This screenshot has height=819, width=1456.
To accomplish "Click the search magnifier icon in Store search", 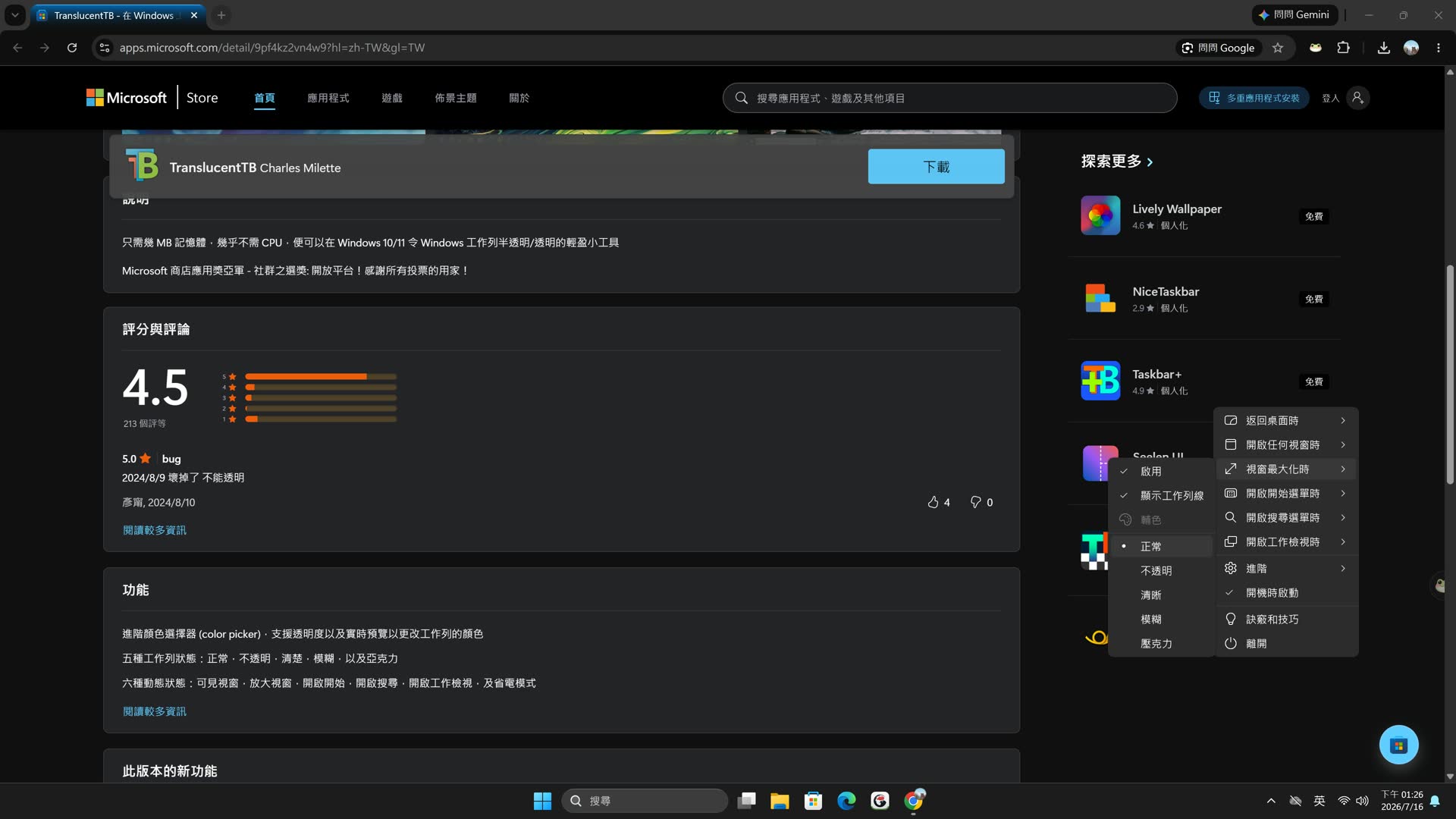I will 741,98.
